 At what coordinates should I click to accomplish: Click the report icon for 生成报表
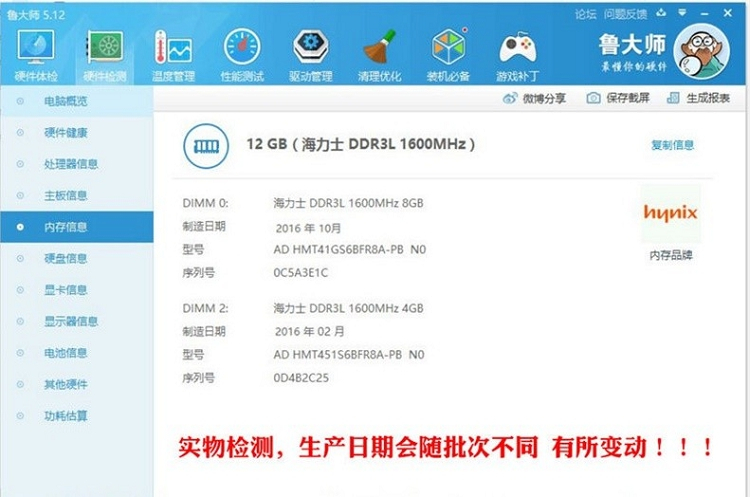[x=673, y=98]
